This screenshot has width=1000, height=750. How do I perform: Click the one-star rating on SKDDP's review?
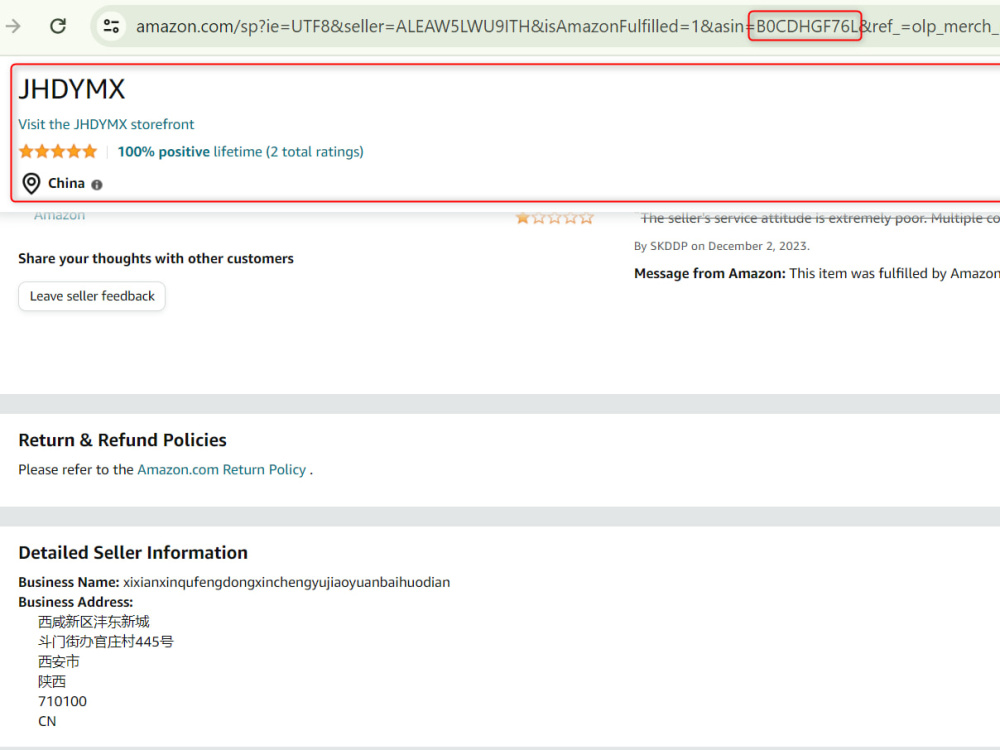(555, 218)
